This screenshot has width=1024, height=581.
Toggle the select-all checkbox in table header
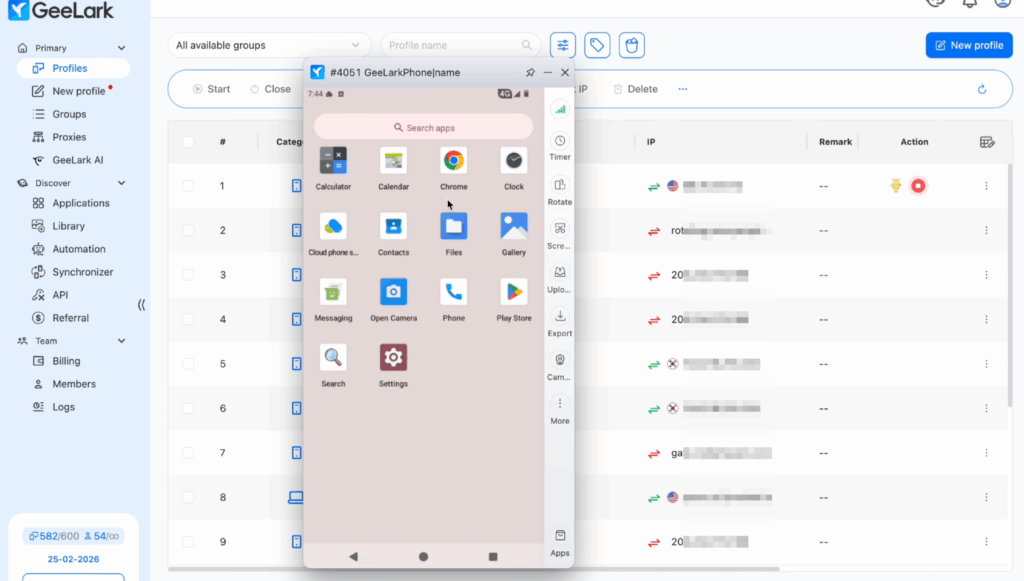click(188, 142)
